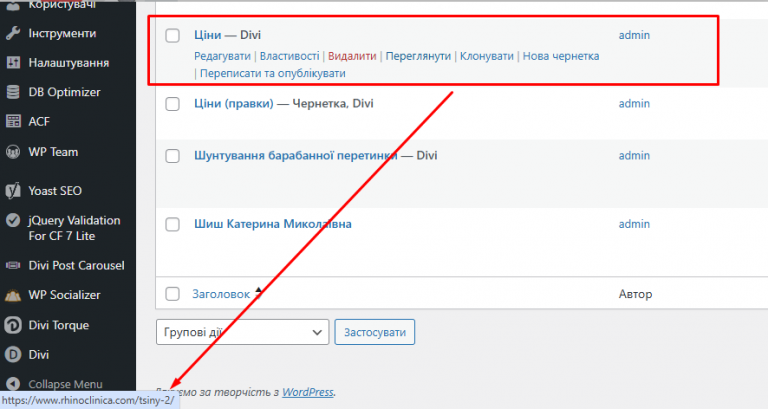The height and width of the screenshot is (409, 768).
Task: Click the Collapse Menu arrow icon
Action: [13, 384]
